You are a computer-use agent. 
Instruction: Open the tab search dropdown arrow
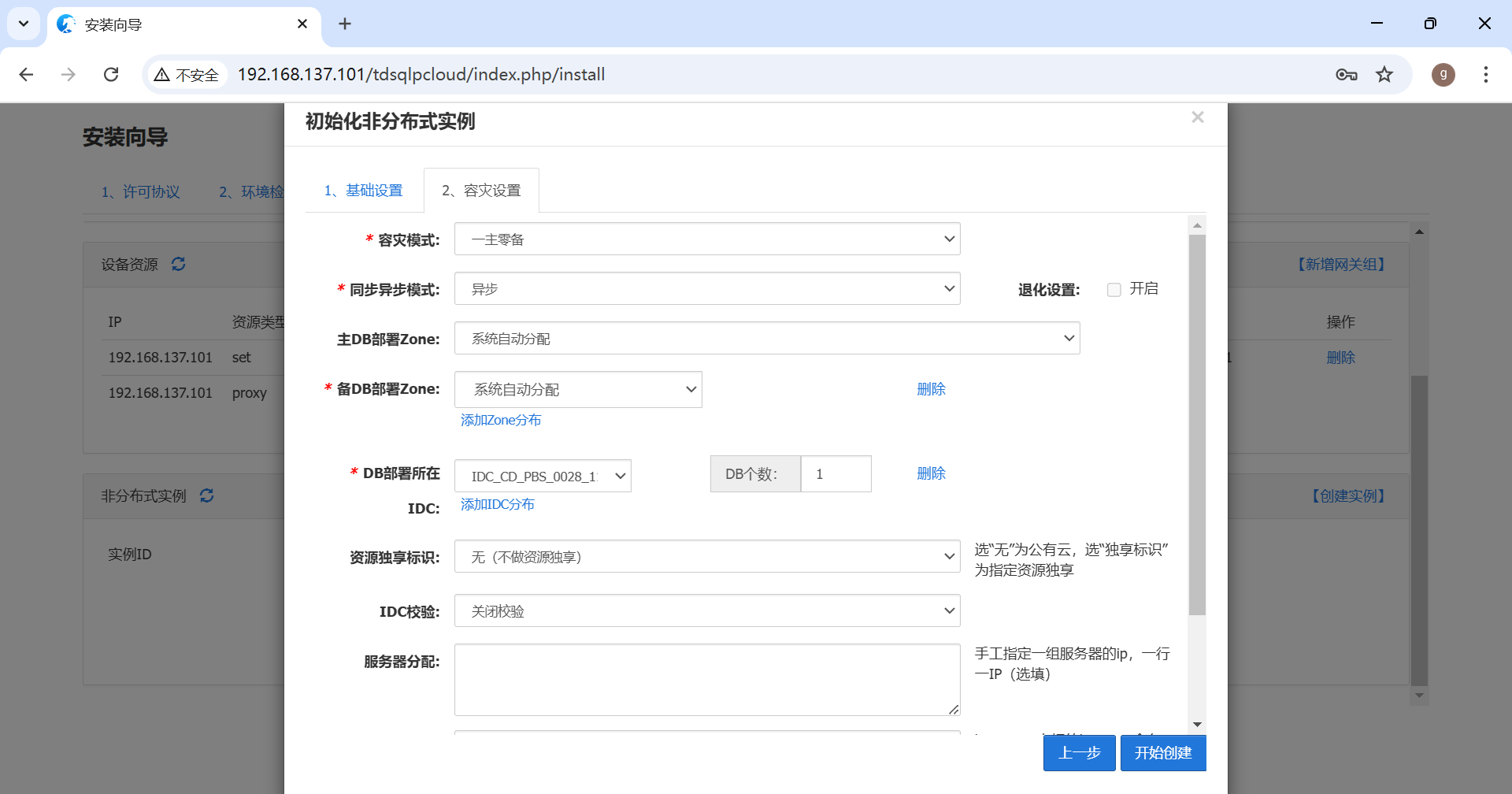click(x=24, y=24)
